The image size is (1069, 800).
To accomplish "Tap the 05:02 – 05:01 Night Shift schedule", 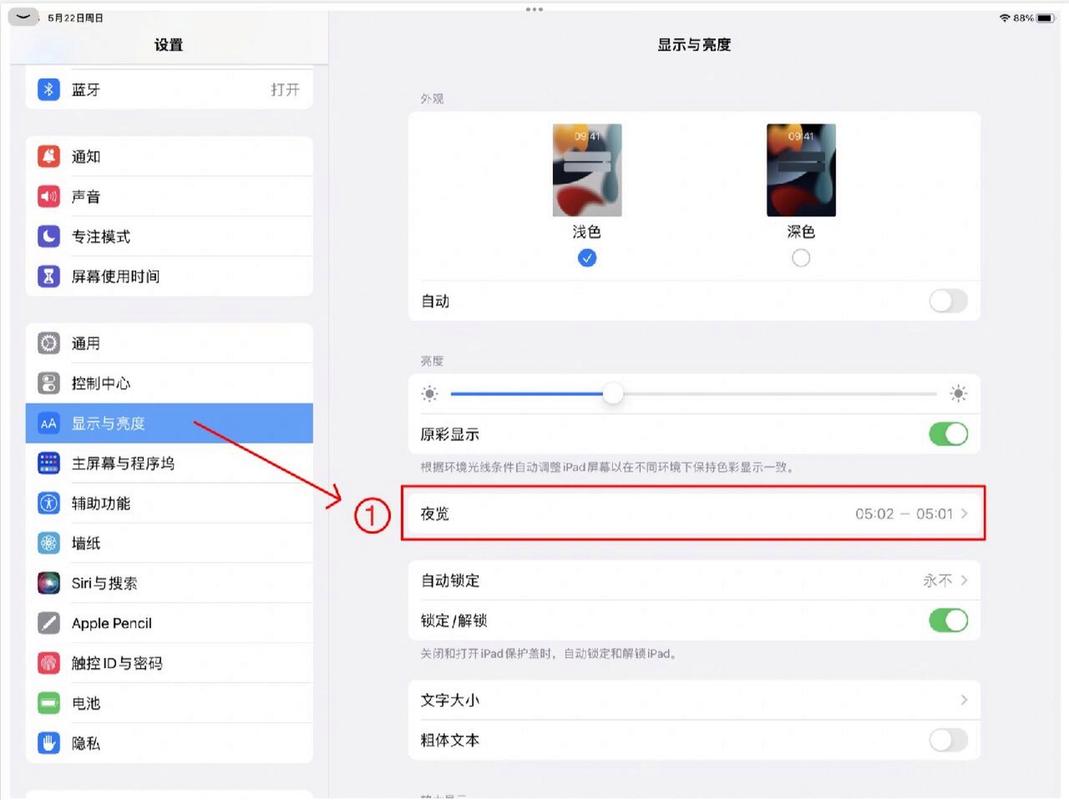I will coord(904,514).
